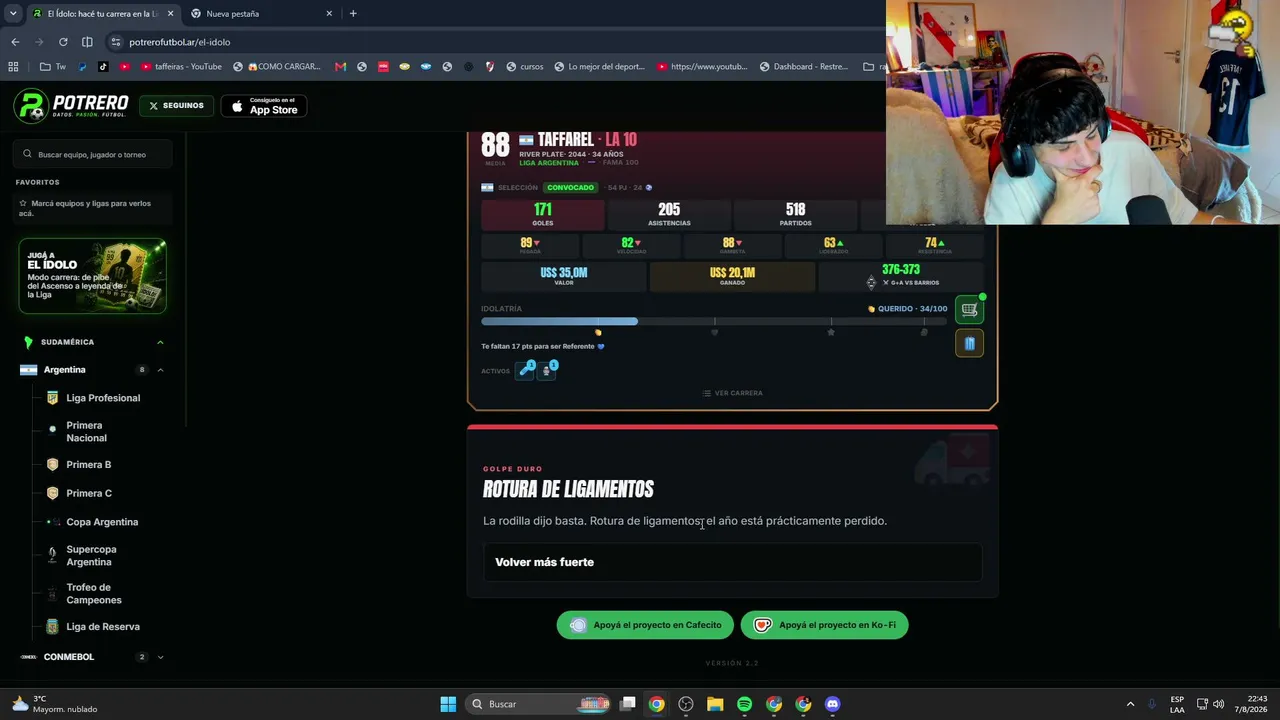Select the first active item with wrench icon
This screenshot has height=720, width=1280.
(526, 370)
